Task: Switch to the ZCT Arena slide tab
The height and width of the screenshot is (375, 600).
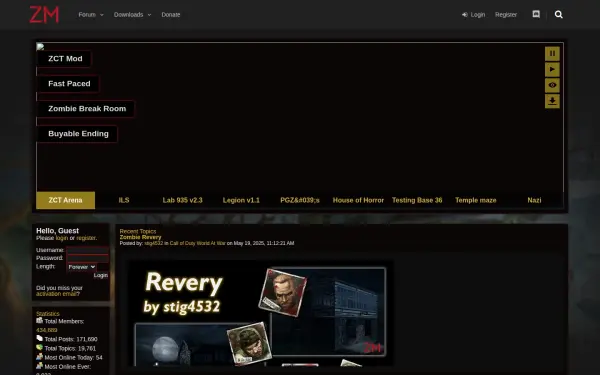Action: pyautogui.click(x=65, y=200)
